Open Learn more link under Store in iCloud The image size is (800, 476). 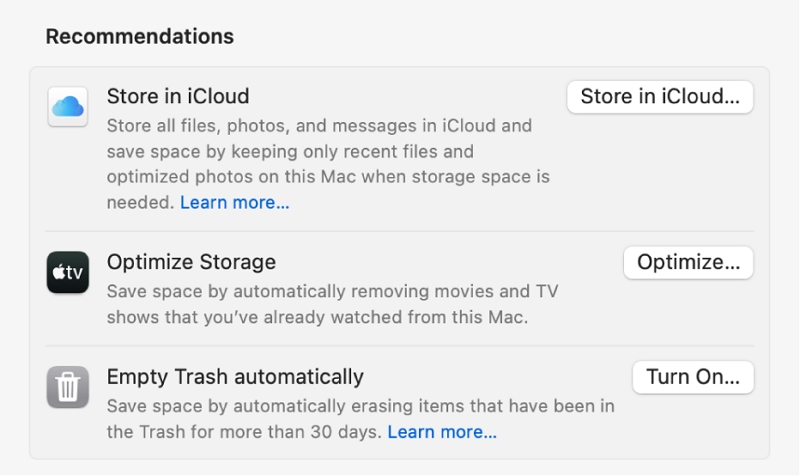click(235, 203)
